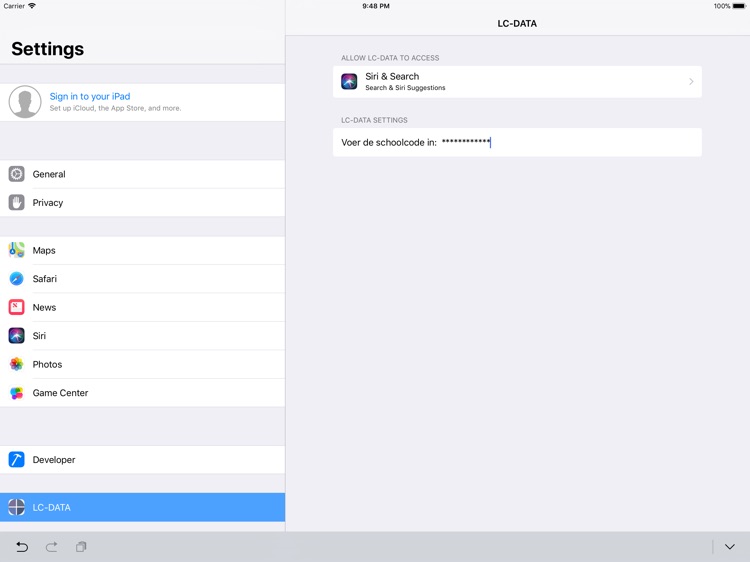This screenshot has height=562, width=750.
Task: Click the Siri icon in the sidebar
Action: point(16,336)
